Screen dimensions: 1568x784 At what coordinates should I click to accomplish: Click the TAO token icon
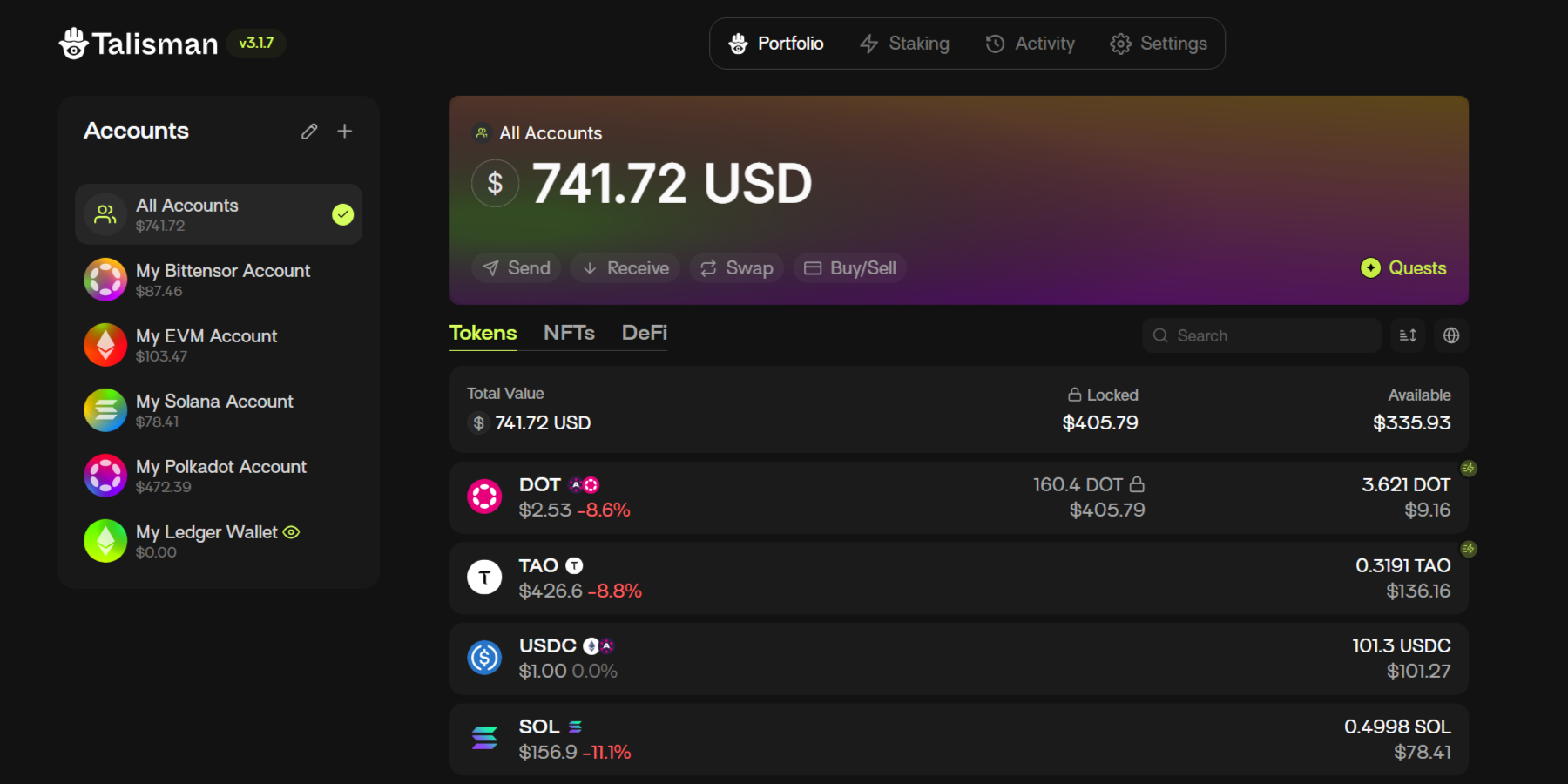[x=484, y=578]
